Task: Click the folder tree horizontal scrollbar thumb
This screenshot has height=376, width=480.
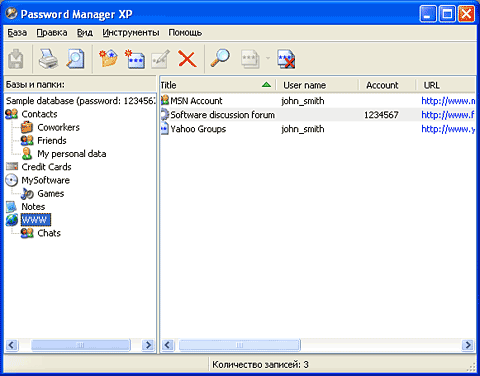Action: point(81,345)
